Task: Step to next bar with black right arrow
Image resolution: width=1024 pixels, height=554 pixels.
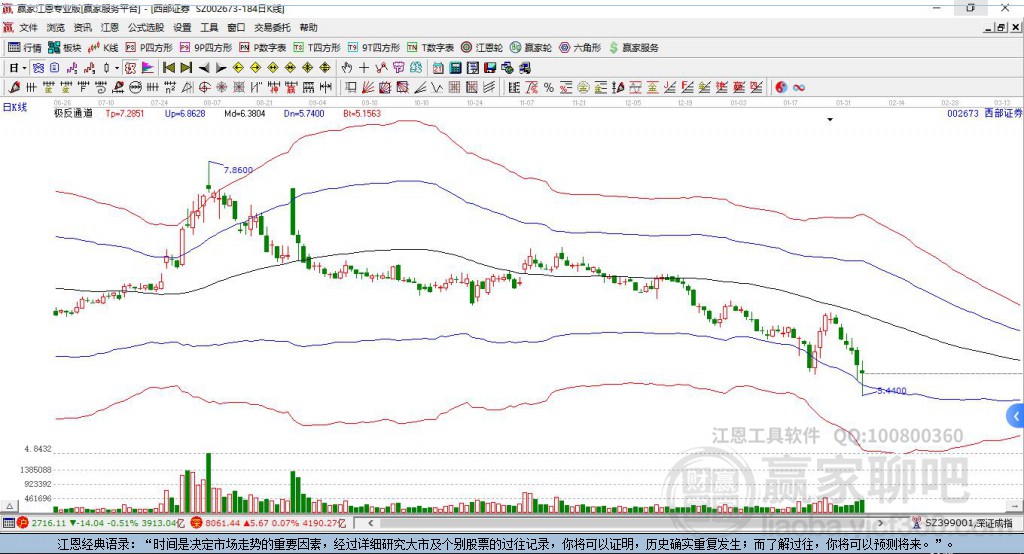Action: [221, 67]
